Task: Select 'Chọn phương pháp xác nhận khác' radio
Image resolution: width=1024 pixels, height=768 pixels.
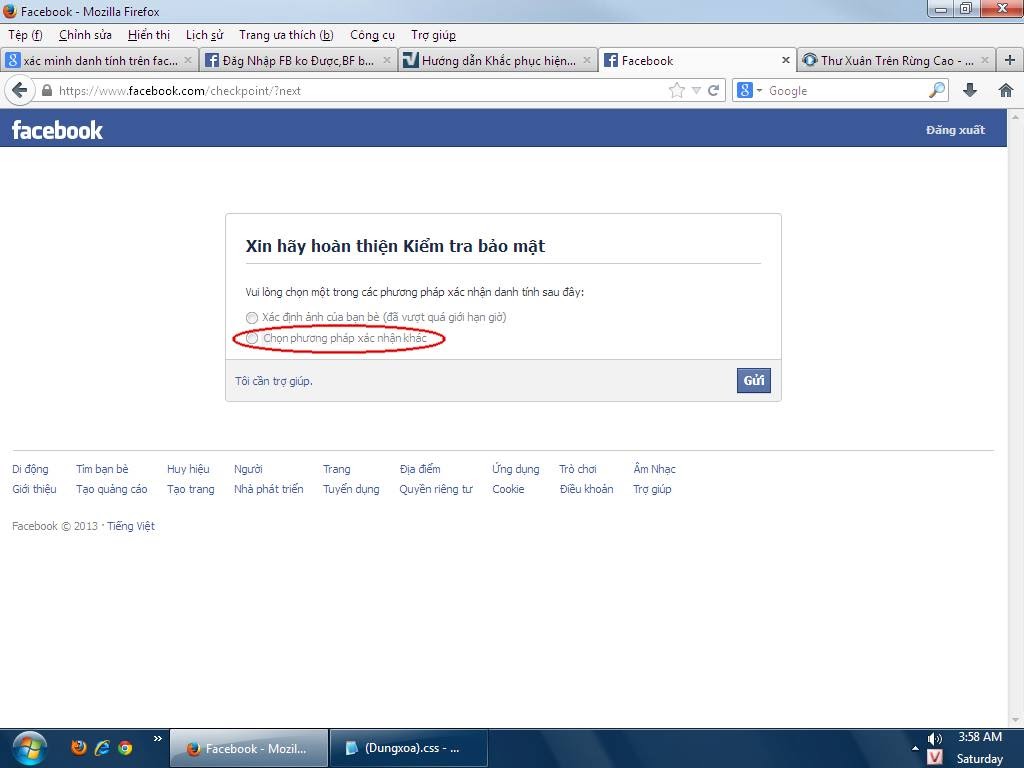Action: pyautogui.click(x=252, y=338)
